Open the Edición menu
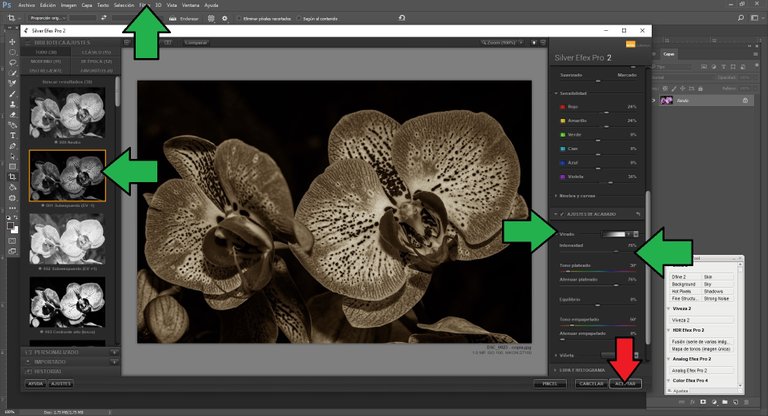 click(48, 5)
